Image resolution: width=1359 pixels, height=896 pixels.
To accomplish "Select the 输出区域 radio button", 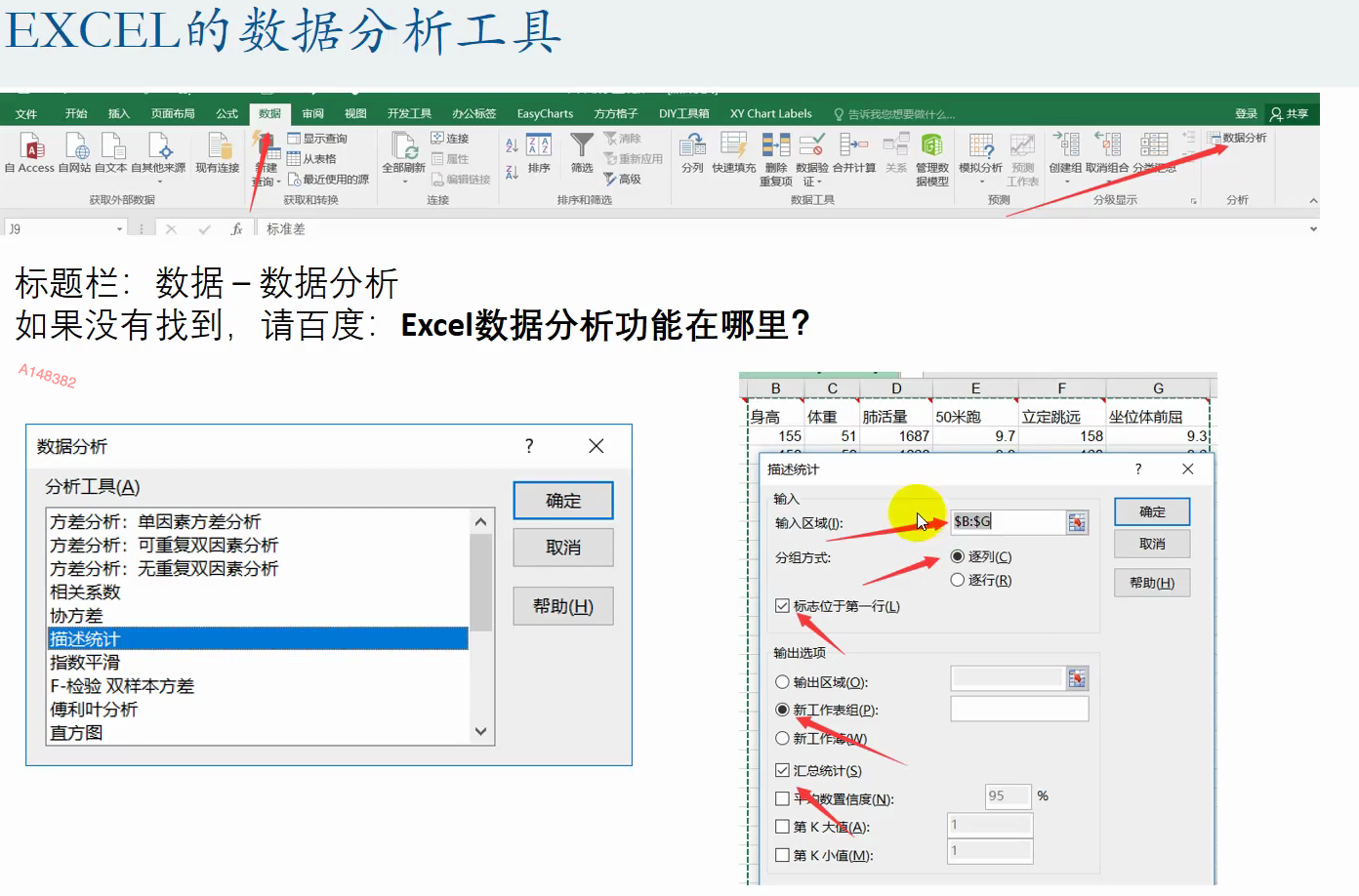I will [782, 682].
